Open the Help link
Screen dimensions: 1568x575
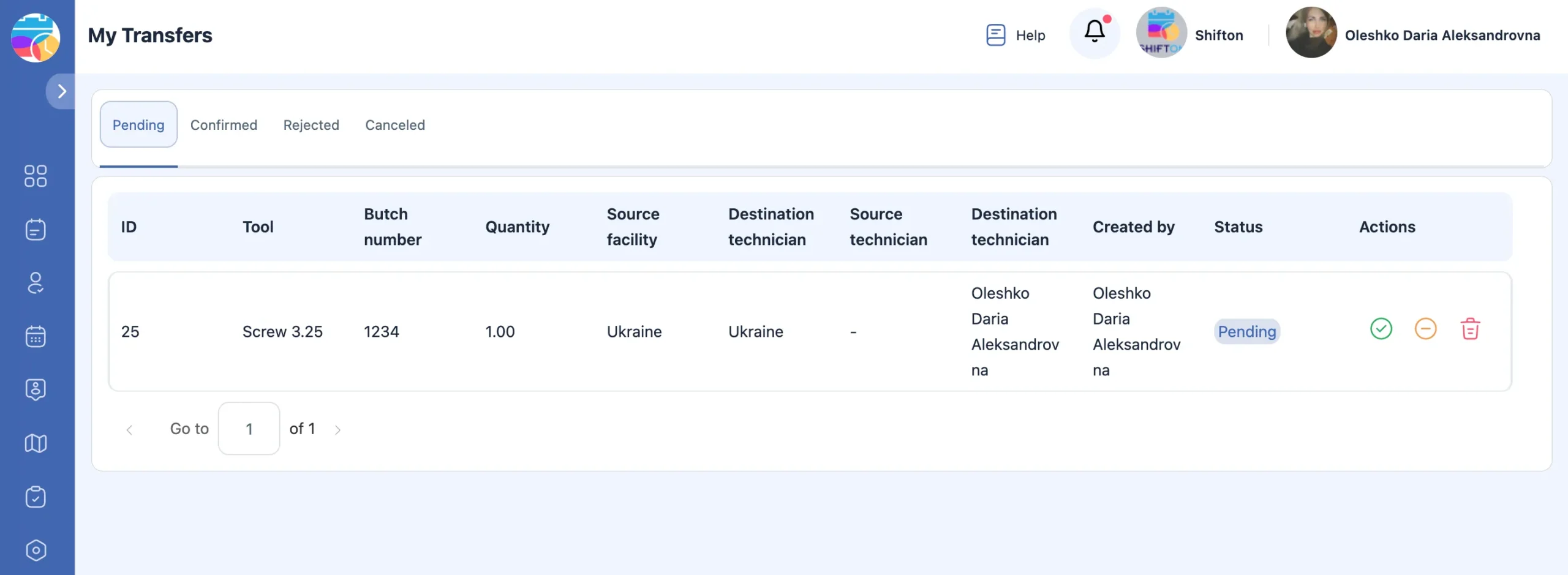(x=1016, y=36)
